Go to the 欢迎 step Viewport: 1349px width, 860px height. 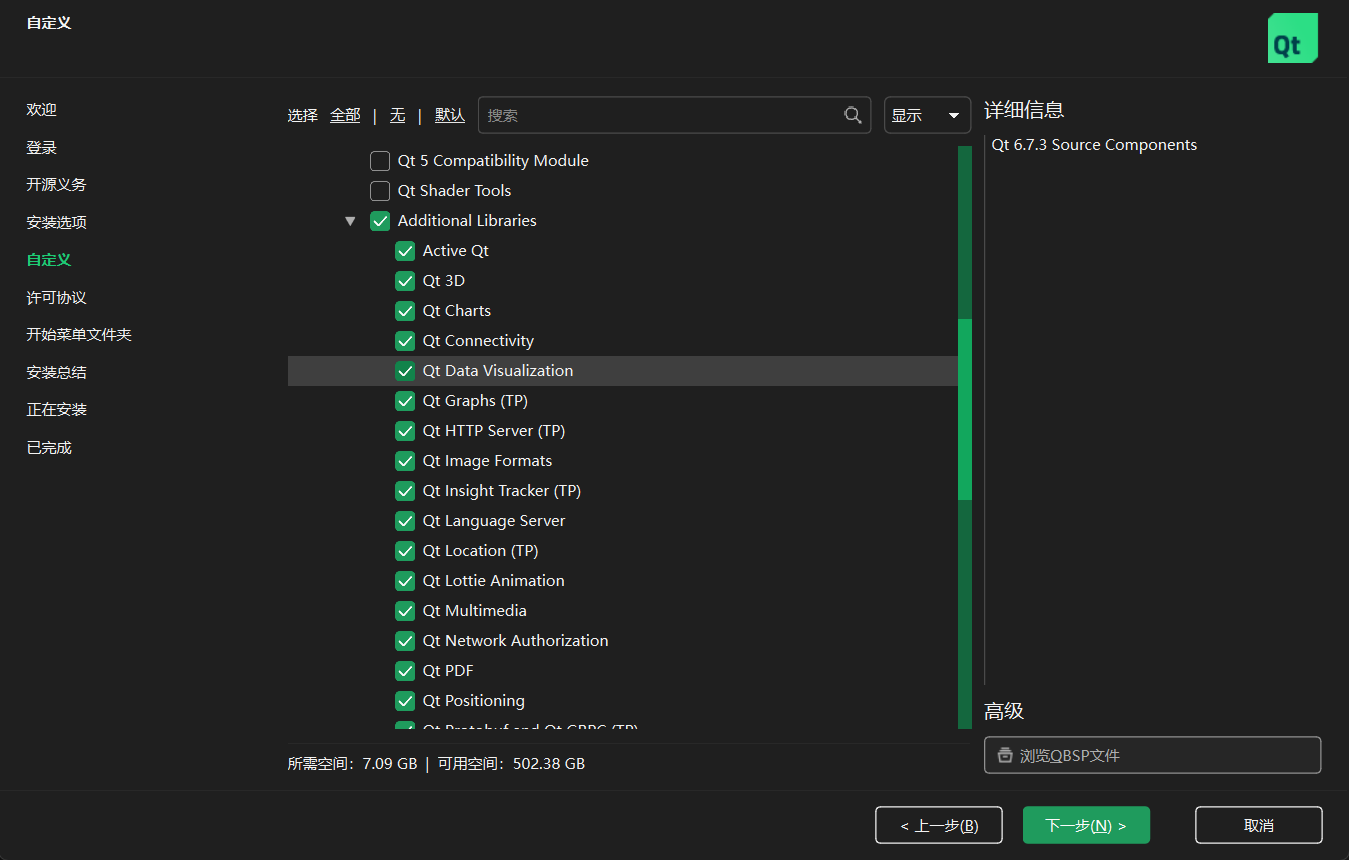(x=42, y=110)
